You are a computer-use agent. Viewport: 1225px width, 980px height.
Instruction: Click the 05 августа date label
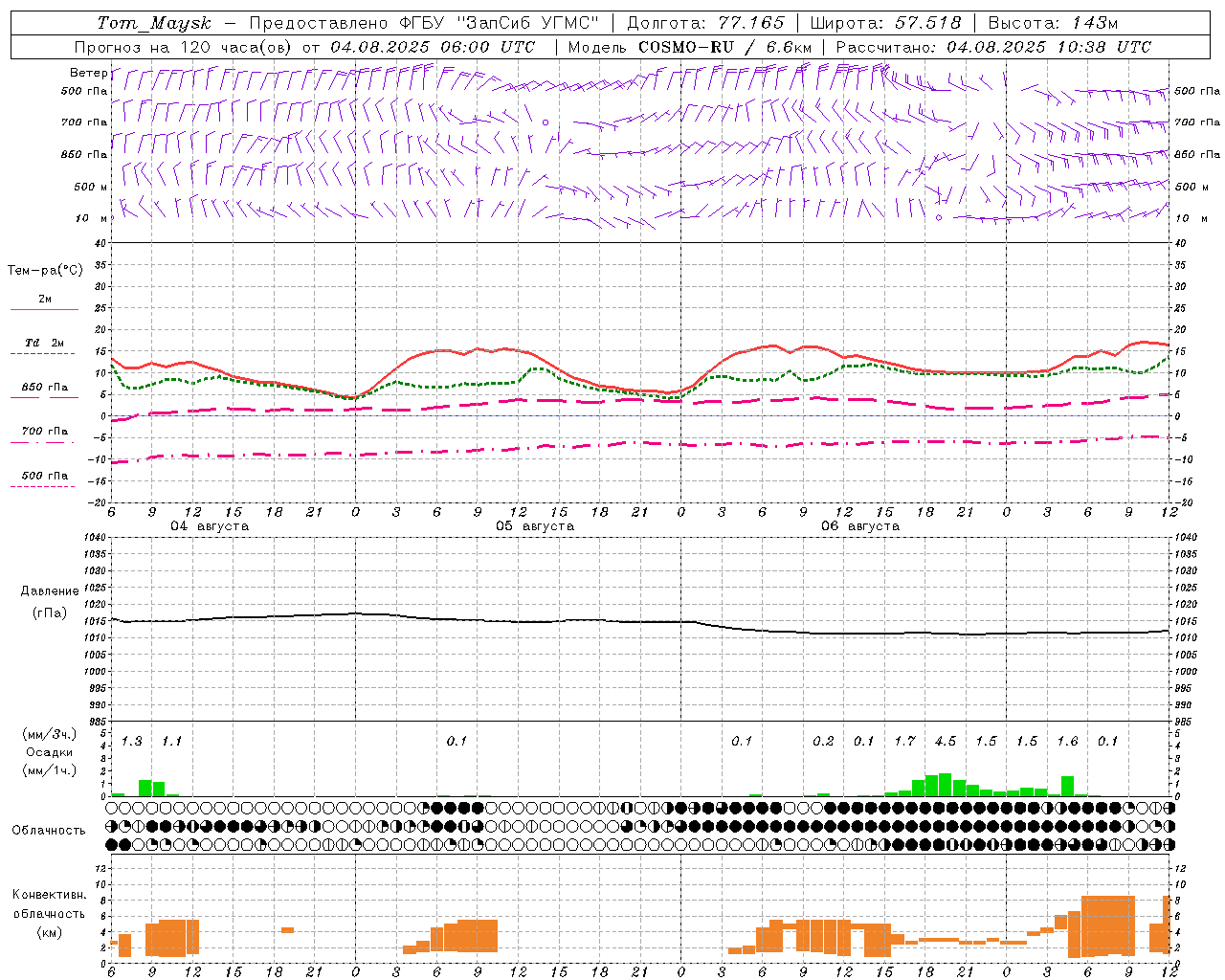(535, 526)
